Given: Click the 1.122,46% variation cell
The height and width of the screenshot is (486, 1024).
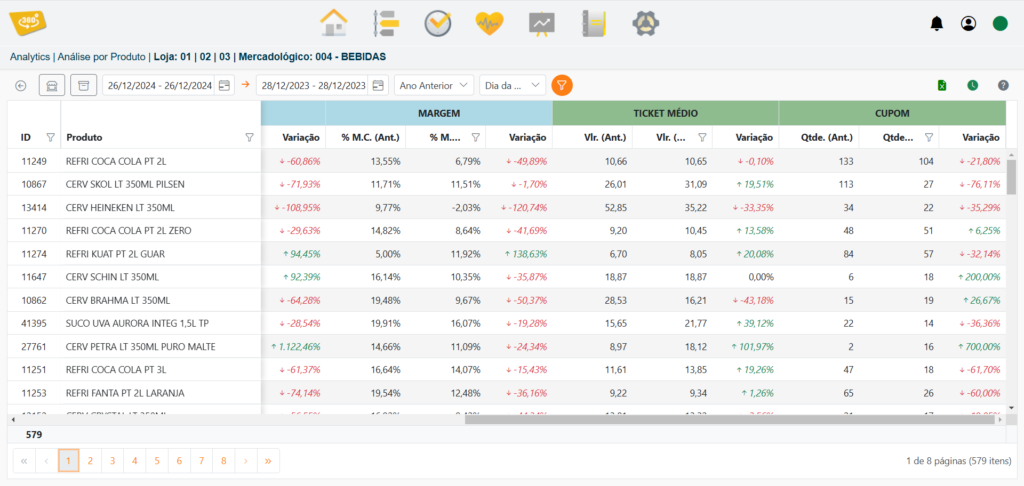Looking at the screenshot, I should [295, 346].
